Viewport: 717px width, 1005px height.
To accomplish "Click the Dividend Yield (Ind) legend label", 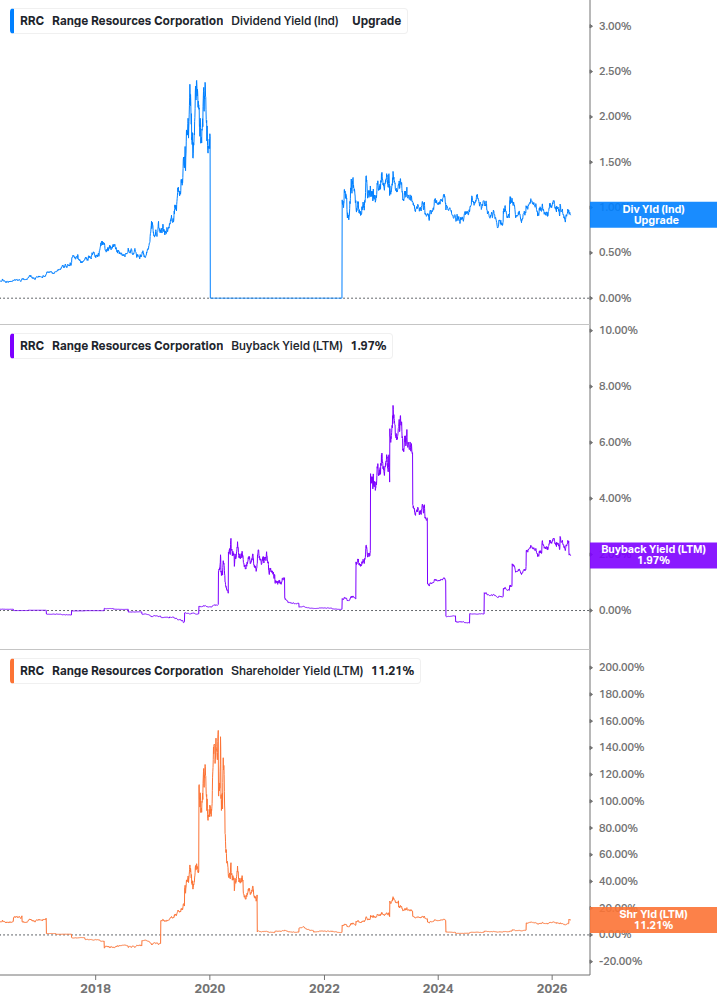I will pyautogui.click(x=284, y=21).
